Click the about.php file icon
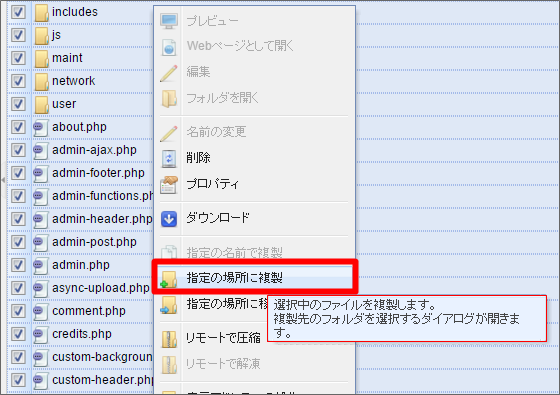The width and height of the screenshot is (560, 395). [40, 128]
